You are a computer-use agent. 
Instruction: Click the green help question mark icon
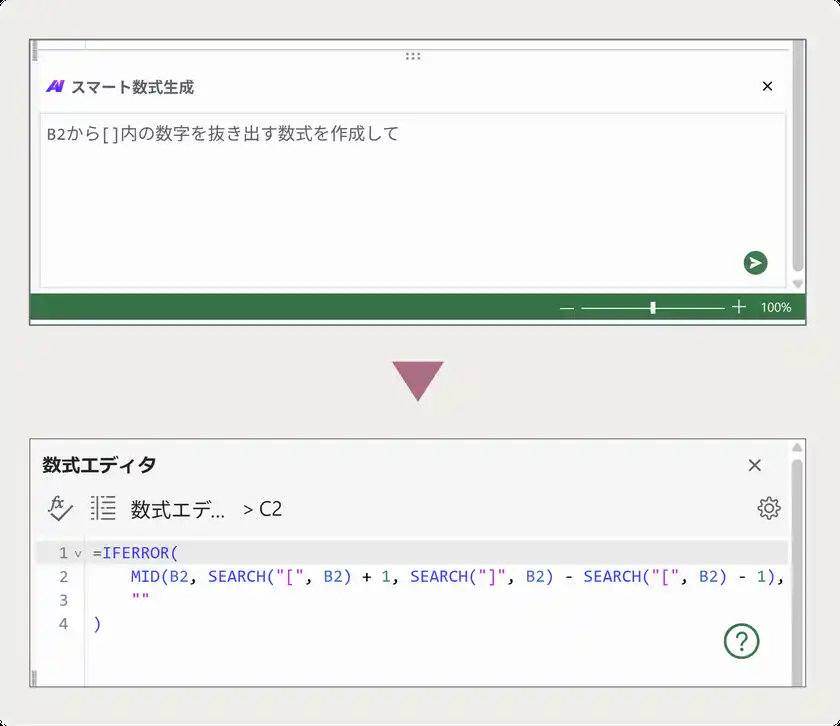tap(741, 641)
